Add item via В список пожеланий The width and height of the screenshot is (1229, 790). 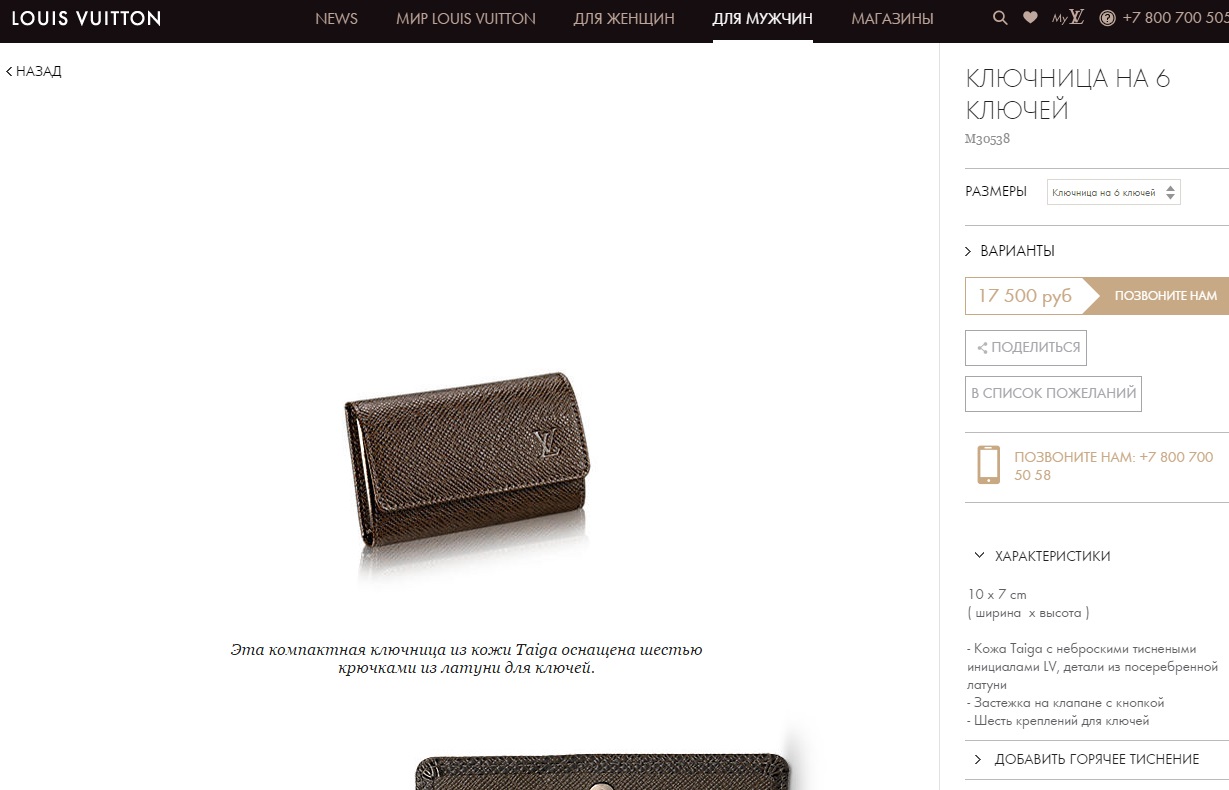coord(1053,394)
